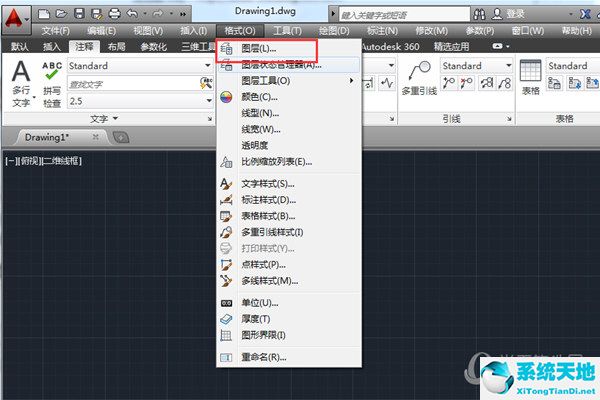Open the Autodesk 360 ribbon tab
This screenshot has height=400, width=600.
[x=390, y=47]
